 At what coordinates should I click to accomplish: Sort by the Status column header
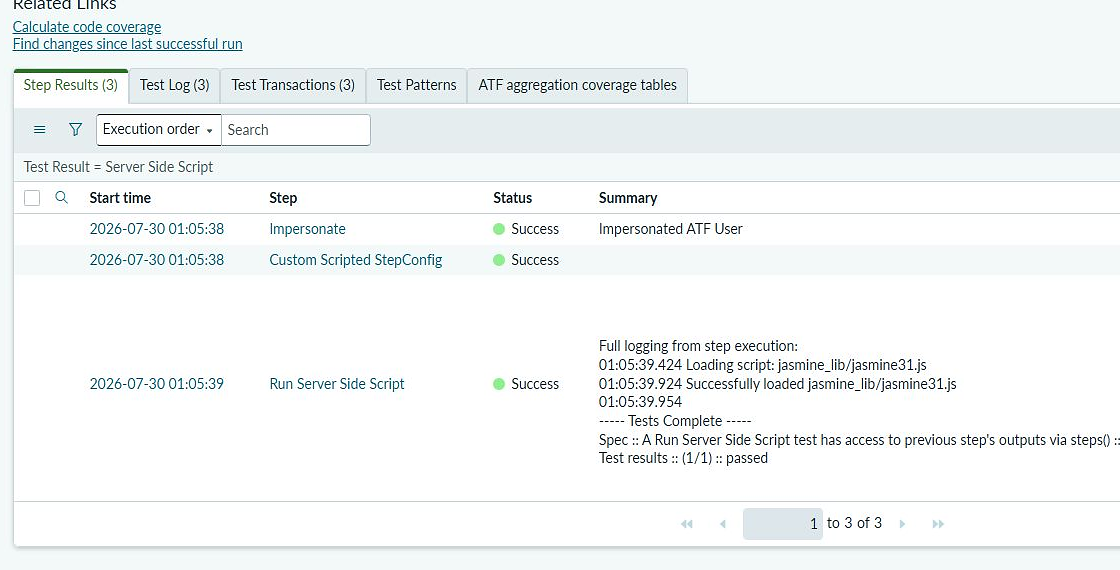(x=512, y=198)
